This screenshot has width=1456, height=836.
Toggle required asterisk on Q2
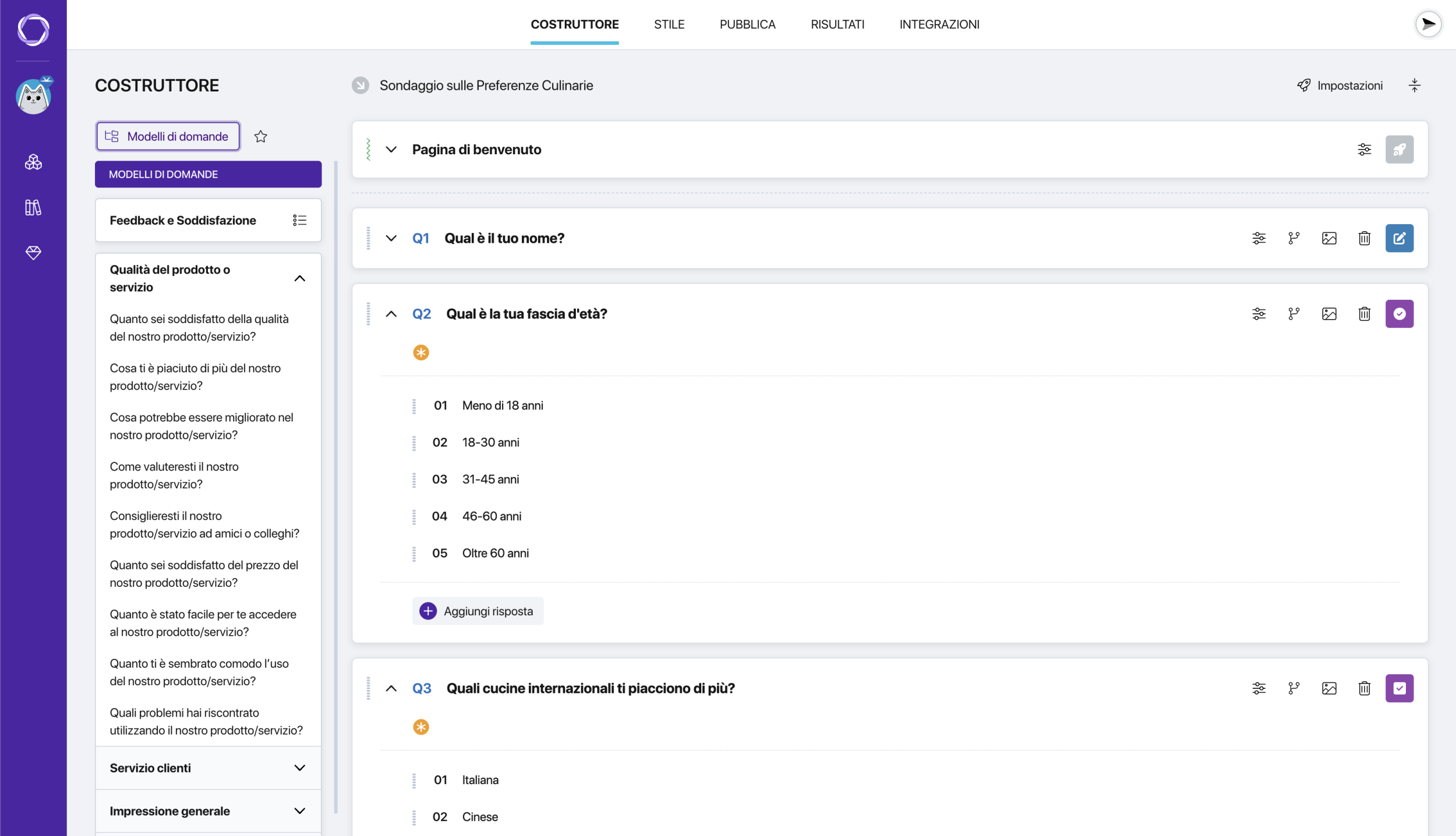(x=421, y=352)
